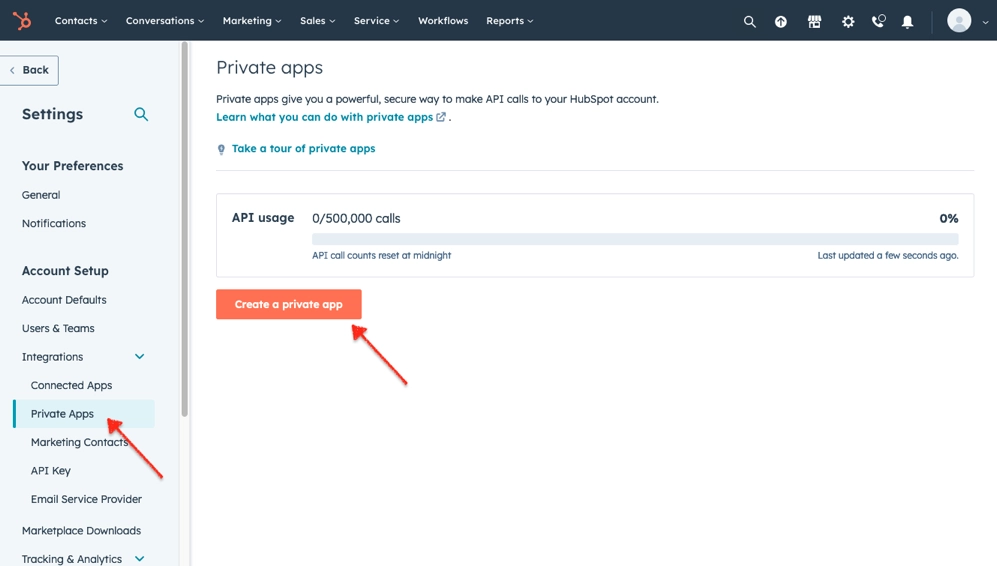
Task: Start Take a tour of private apps
Action: click(303, 148)
